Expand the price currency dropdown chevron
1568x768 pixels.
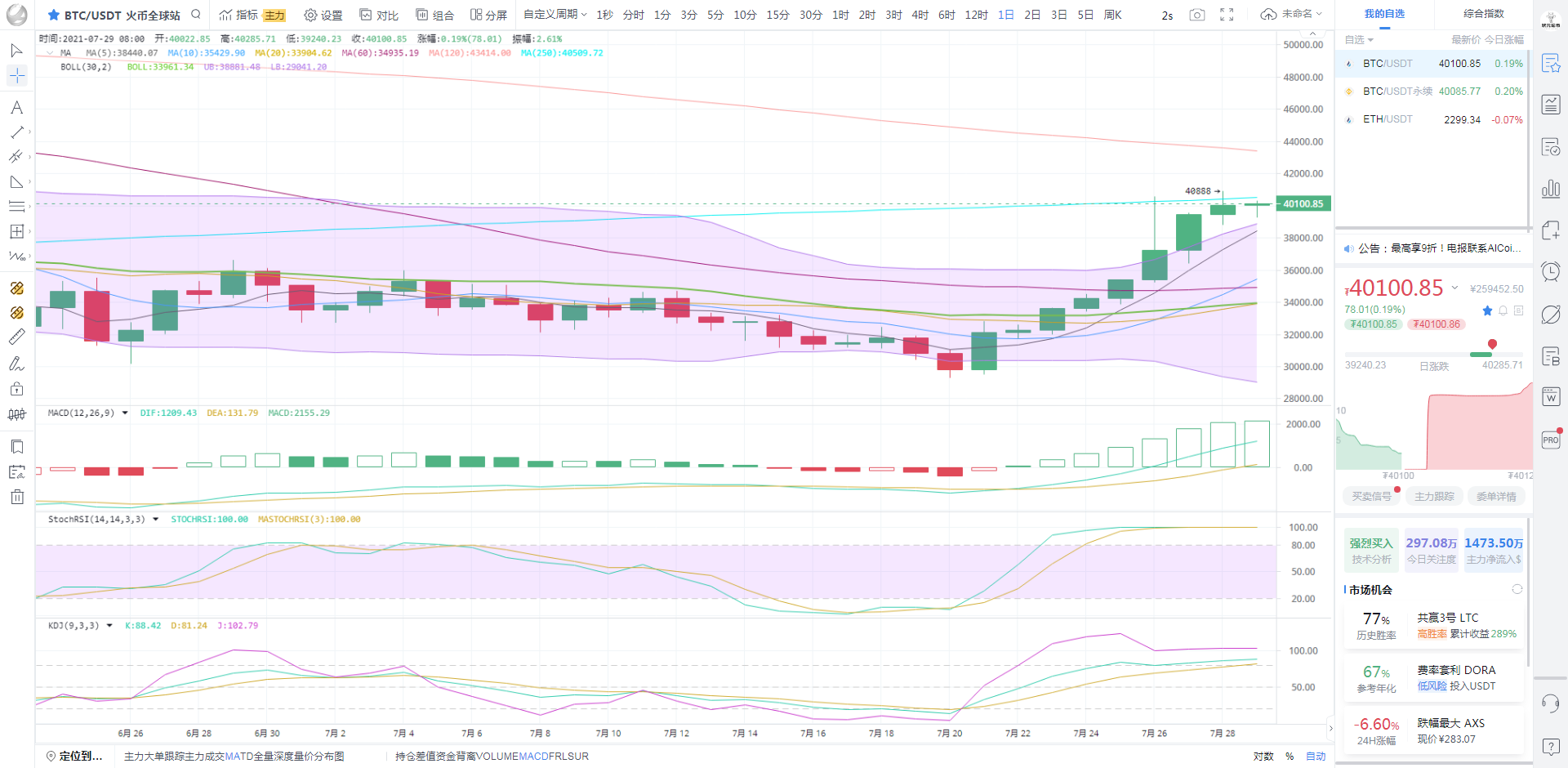[1454, 288]
